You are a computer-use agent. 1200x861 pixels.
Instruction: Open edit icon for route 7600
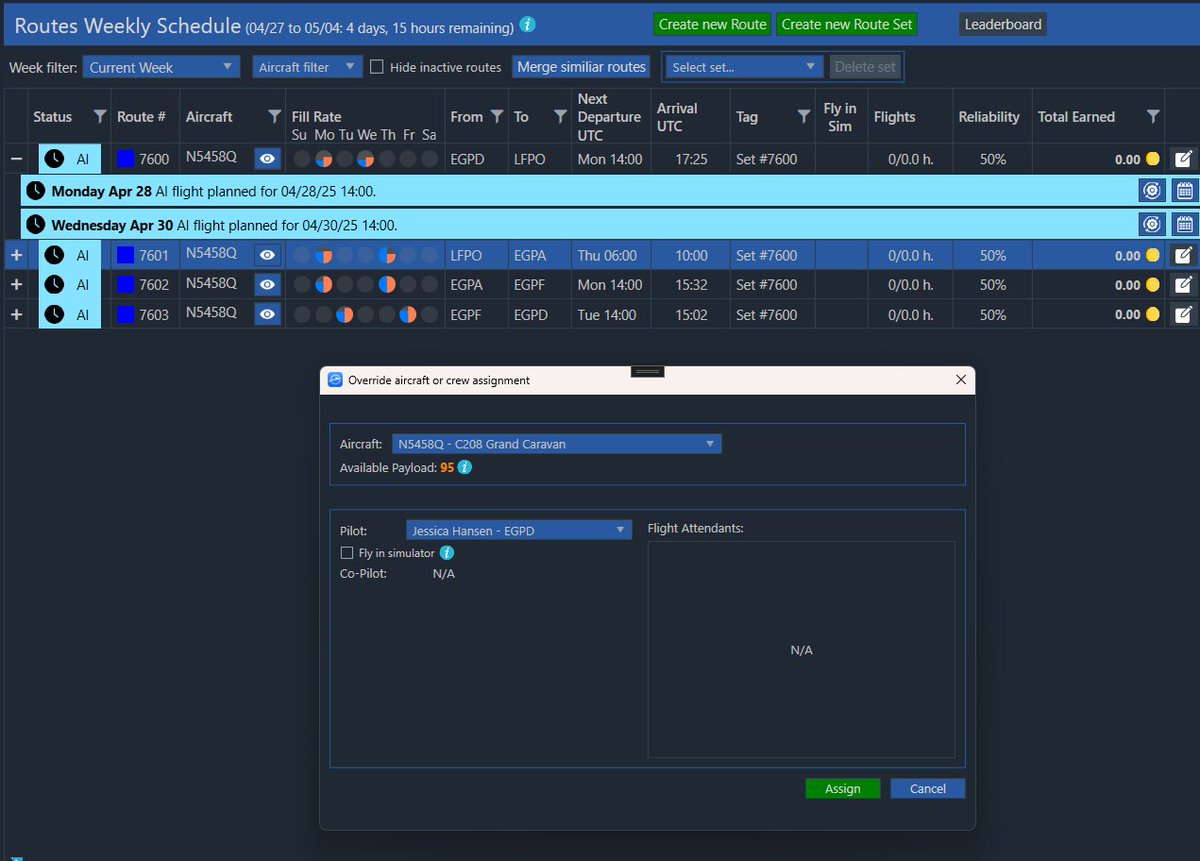point(1183,158)
